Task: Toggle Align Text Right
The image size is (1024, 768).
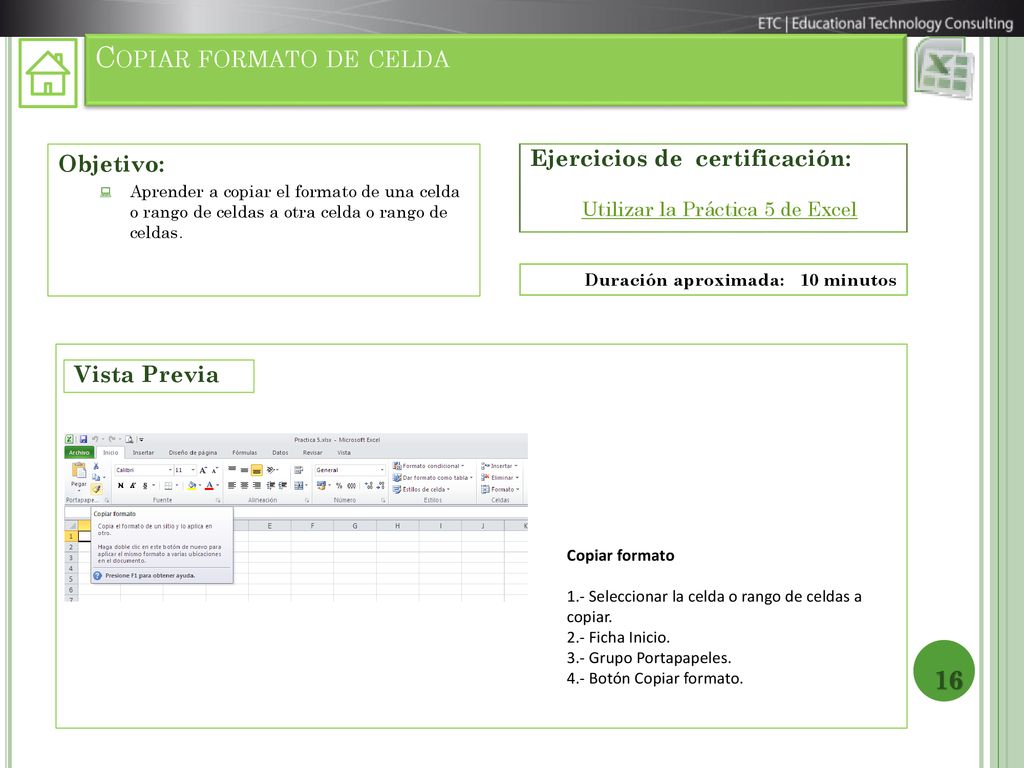Action: pyautogui.click(x=257, y=485)
